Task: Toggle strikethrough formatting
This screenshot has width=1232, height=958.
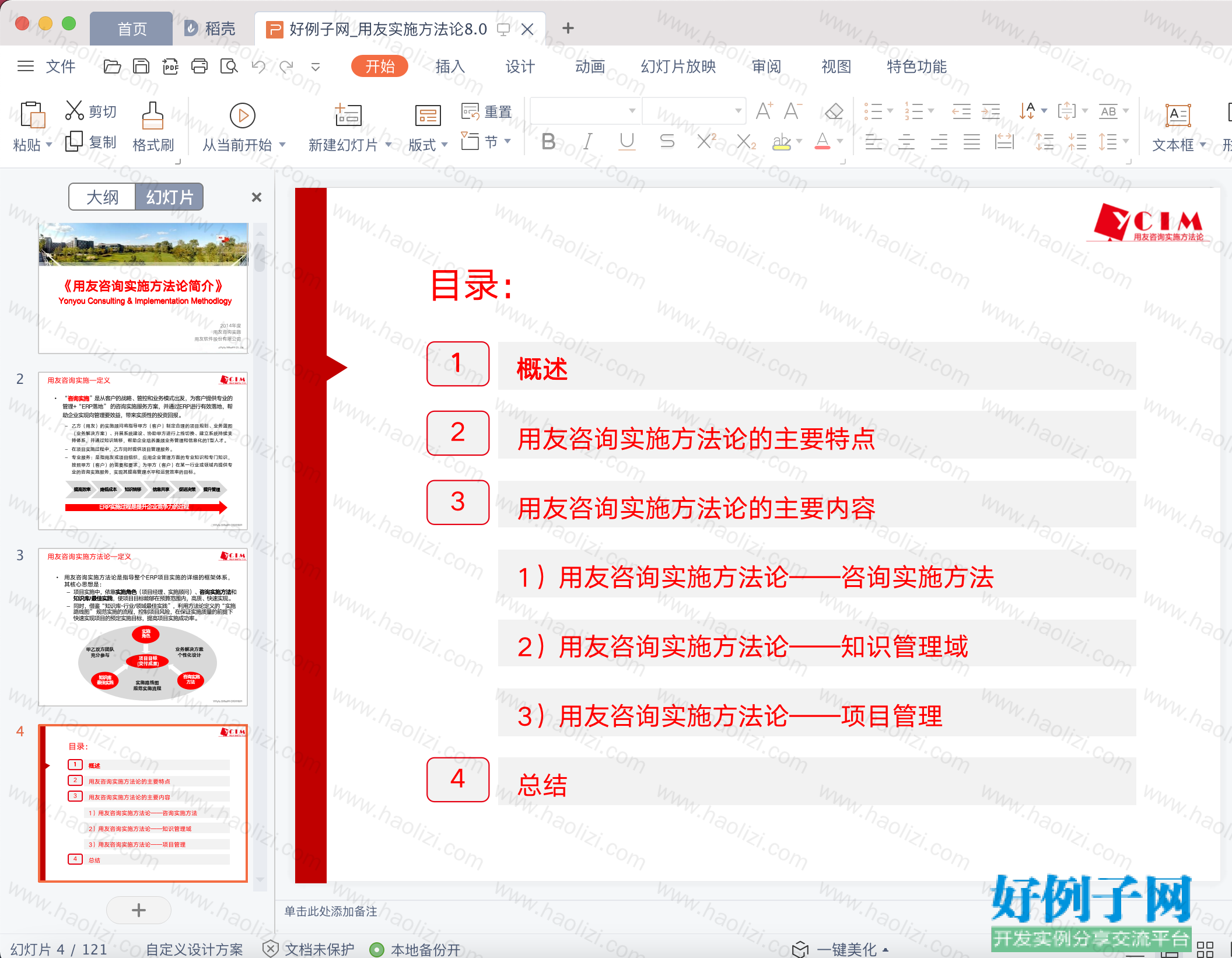Action: point(667,141)
